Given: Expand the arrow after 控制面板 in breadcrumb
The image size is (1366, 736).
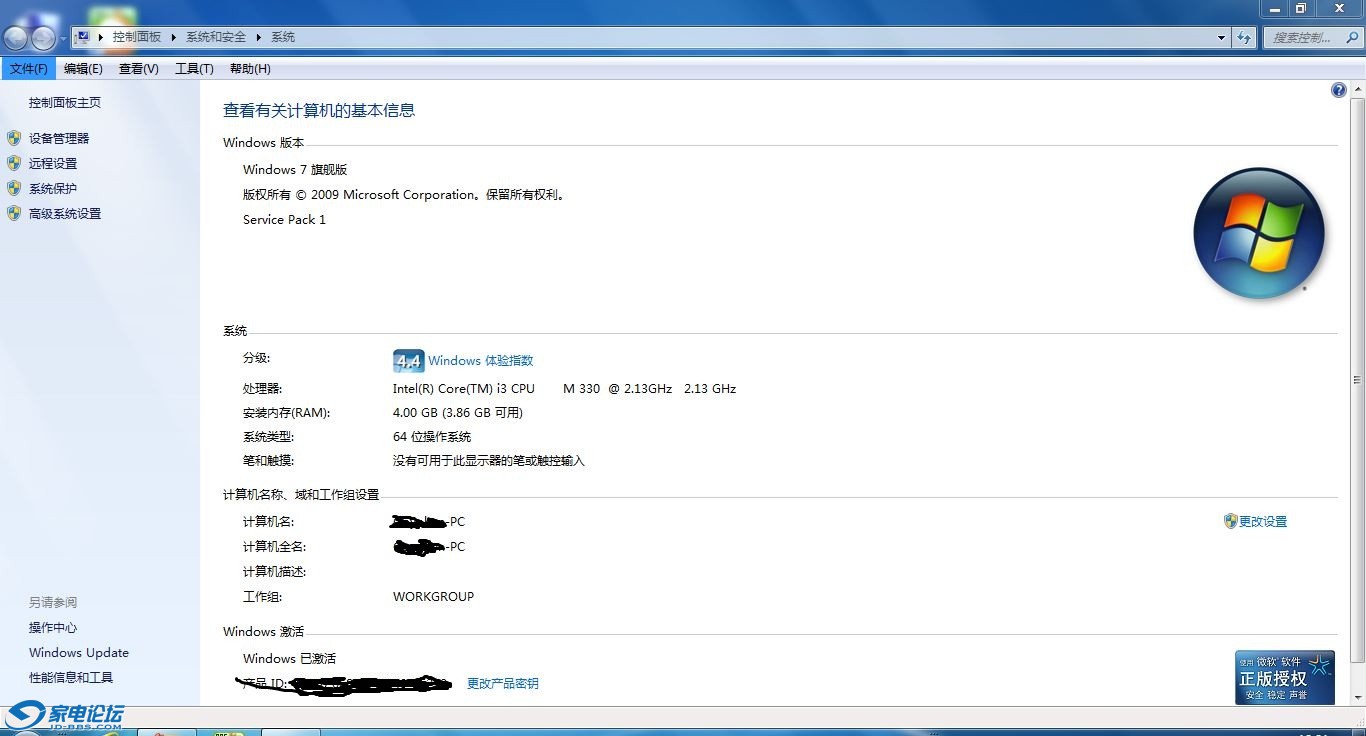Looking at the screenshot, I should pos(173,37).
